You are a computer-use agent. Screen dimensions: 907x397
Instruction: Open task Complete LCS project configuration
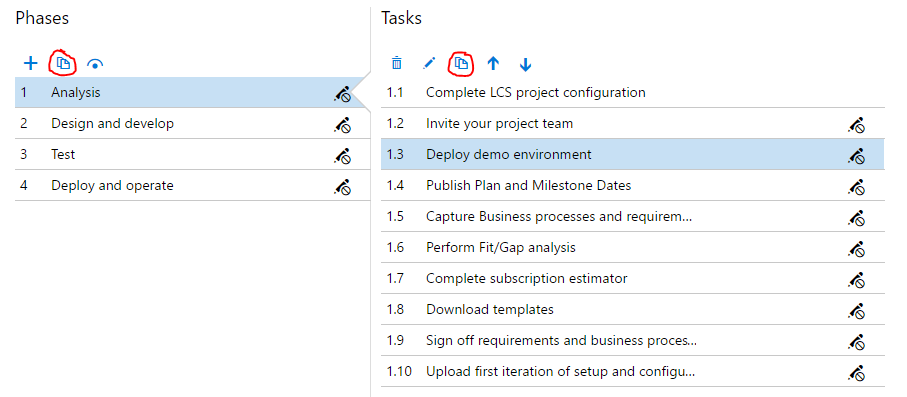[633, 92]
